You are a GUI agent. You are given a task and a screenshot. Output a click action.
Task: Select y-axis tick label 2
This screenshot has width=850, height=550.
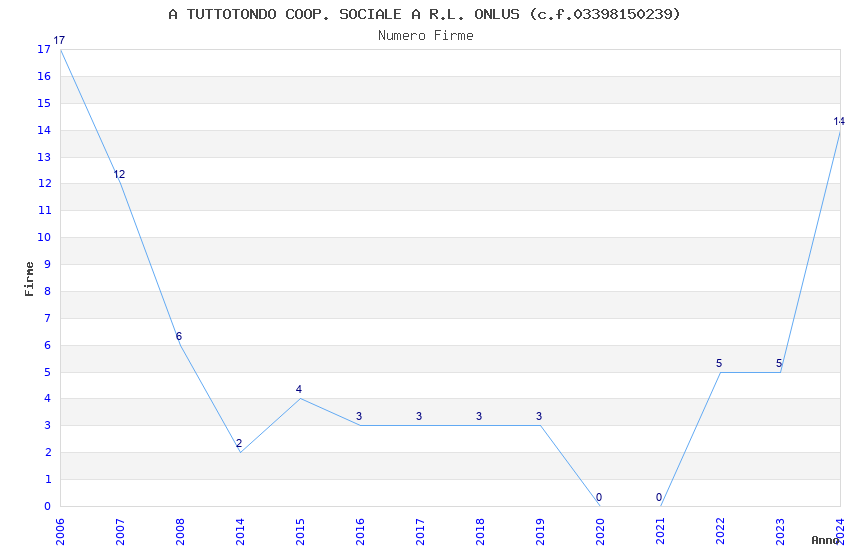[48, 452]
